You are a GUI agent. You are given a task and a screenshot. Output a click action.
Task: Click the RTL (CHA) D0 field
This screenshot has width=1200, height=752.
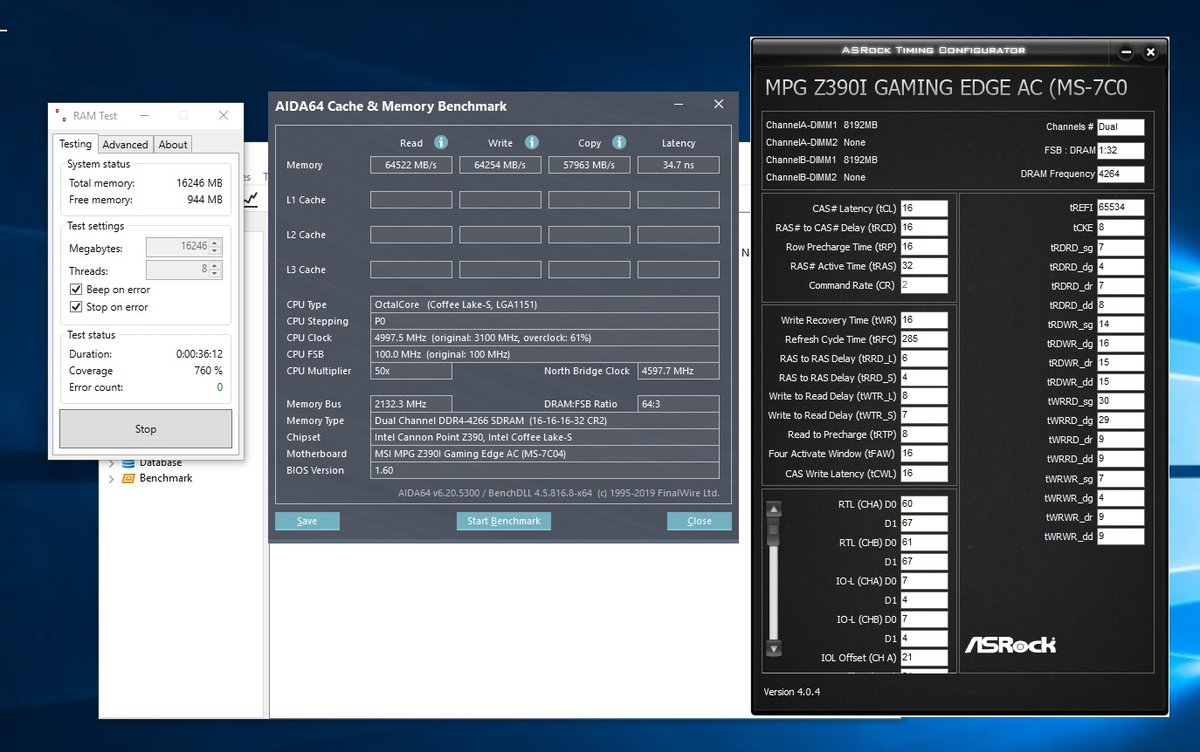[924, 504]
